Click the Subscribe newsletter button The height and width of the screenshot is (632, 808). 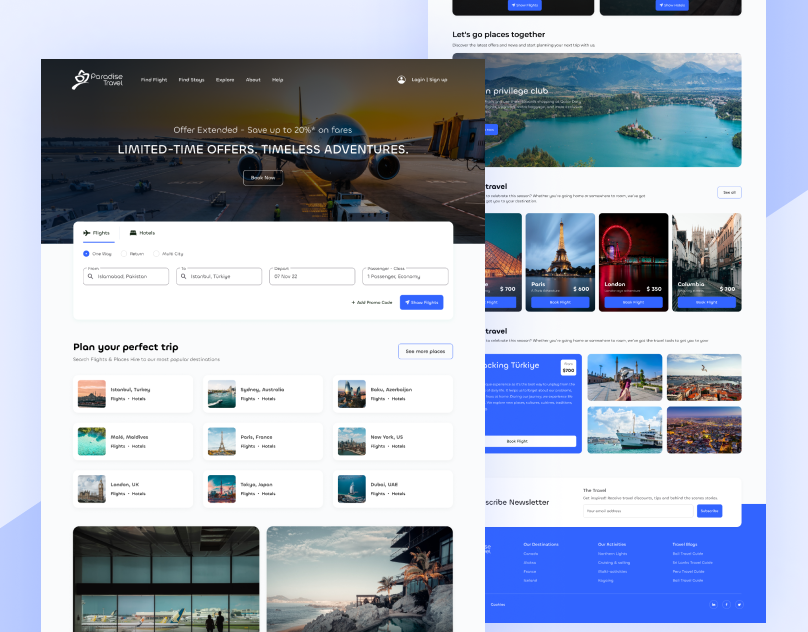pos(710,511)
